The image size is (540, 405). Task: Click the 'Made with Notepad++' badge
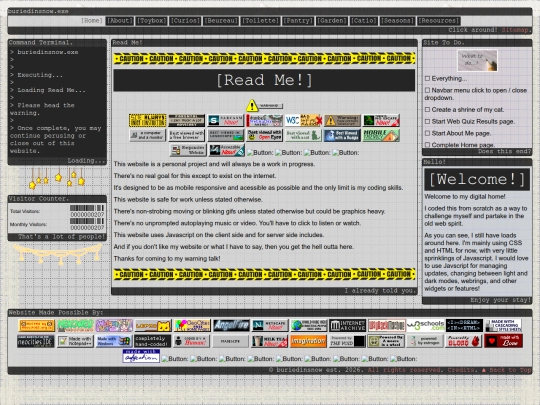[x=75, y=341]
